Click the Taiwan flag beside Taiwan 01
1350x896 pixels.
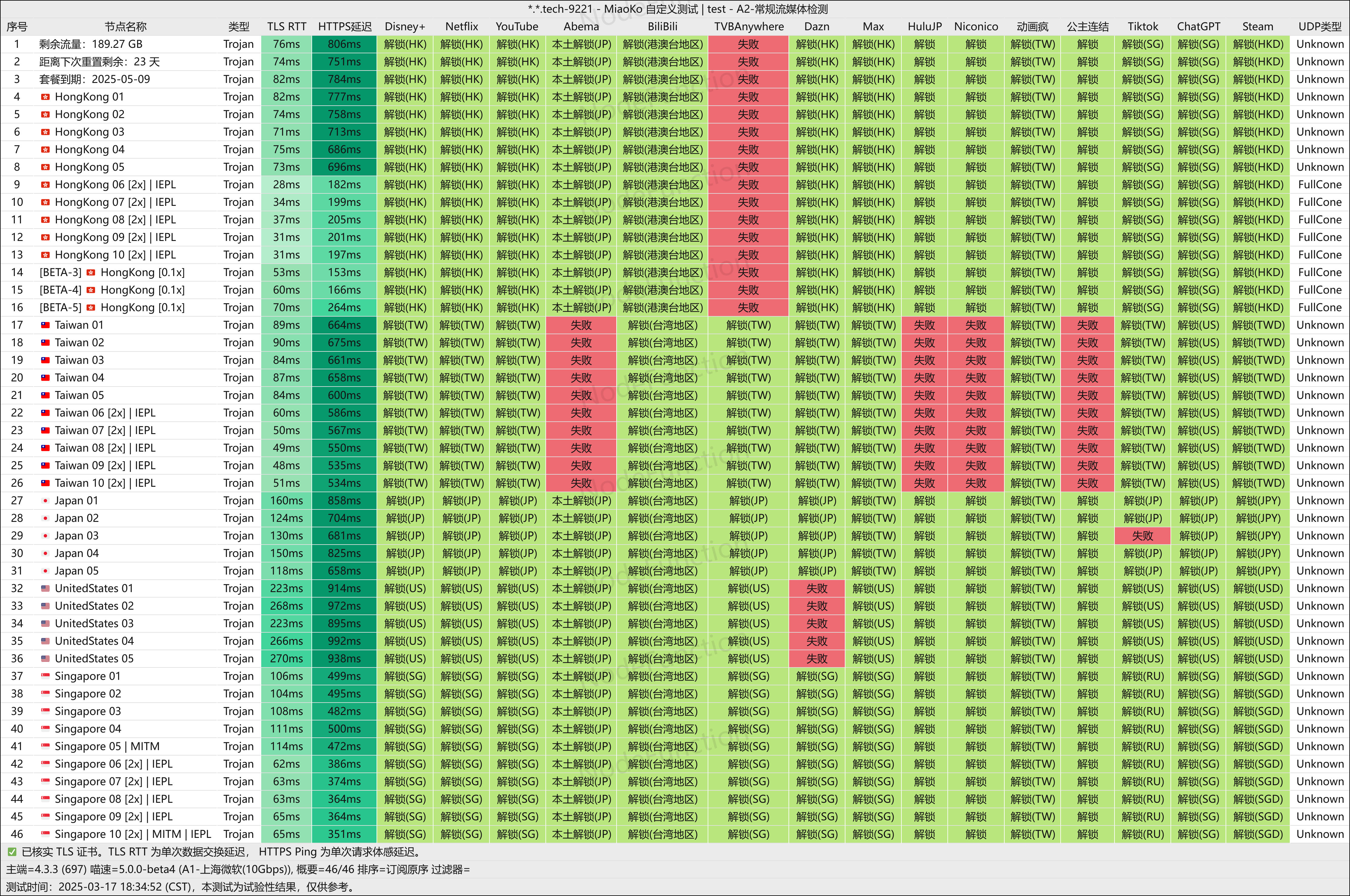tap(45, 325)
